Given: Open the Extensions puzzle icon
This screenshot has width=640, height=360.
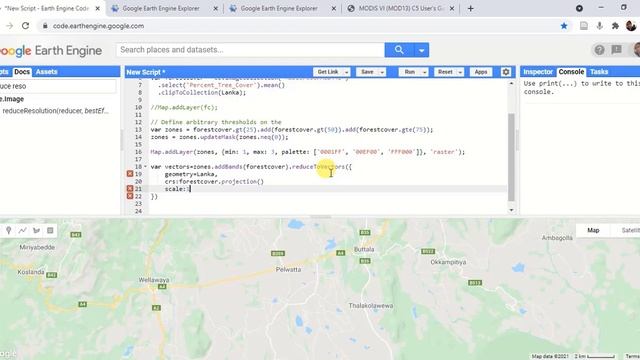Looking at the screenshot, I should pyautogui.click(x=615, y=26).
